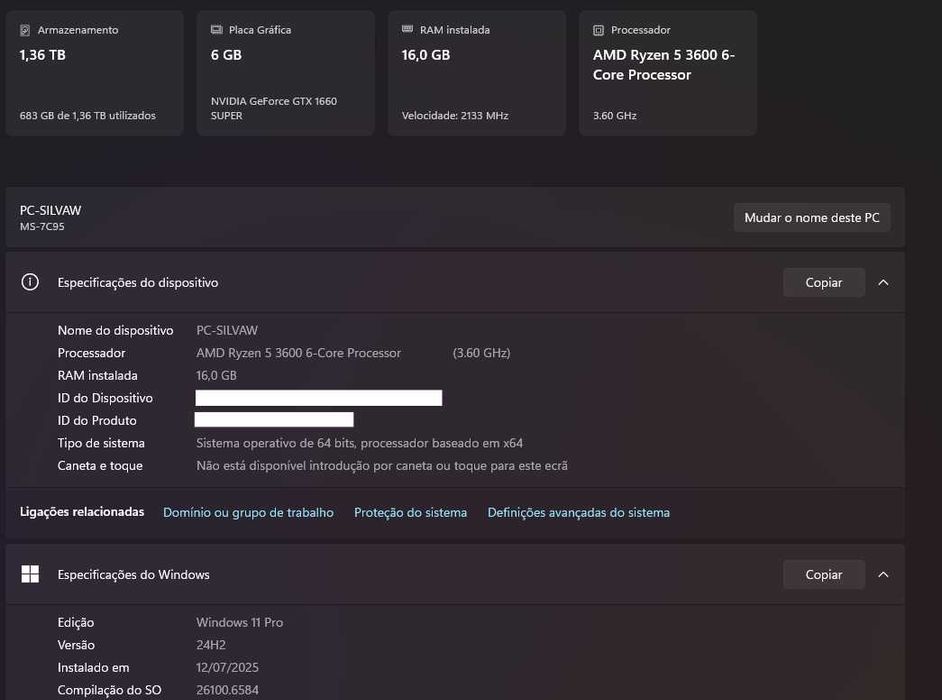Click the Especificações do Windows heading
This screenshot has width=942, height=700.
click(x=133, y=574)
